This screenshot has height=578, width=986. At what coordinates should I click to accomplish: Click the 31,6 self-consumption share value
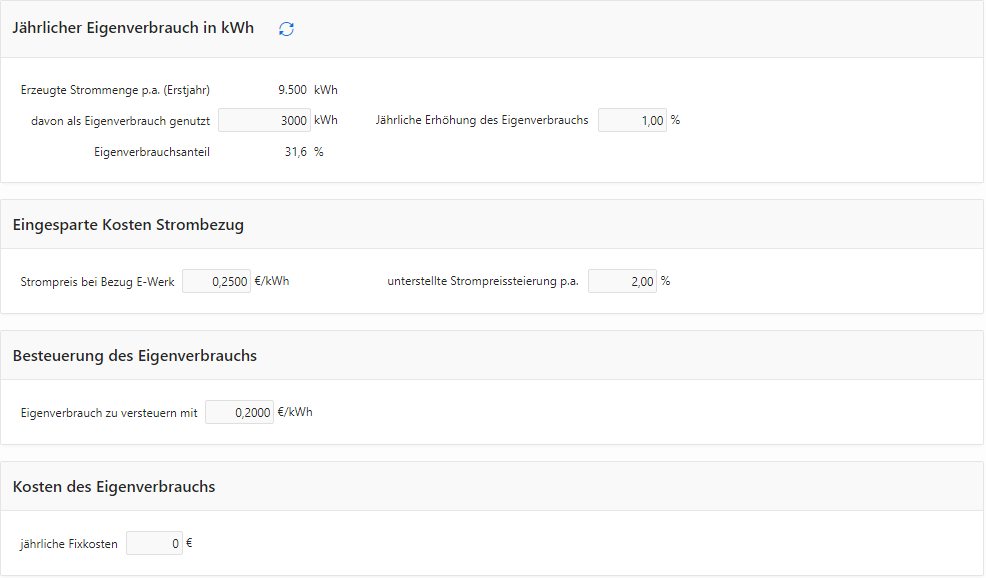point(296,152)
